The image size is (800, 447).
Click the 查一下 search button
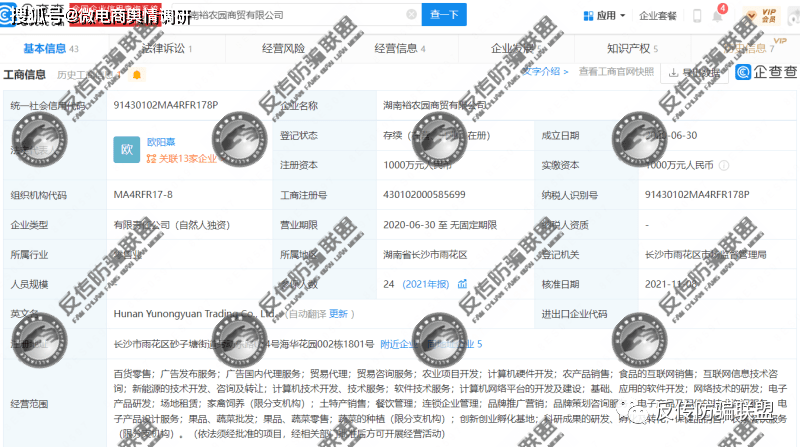(444, 15)
